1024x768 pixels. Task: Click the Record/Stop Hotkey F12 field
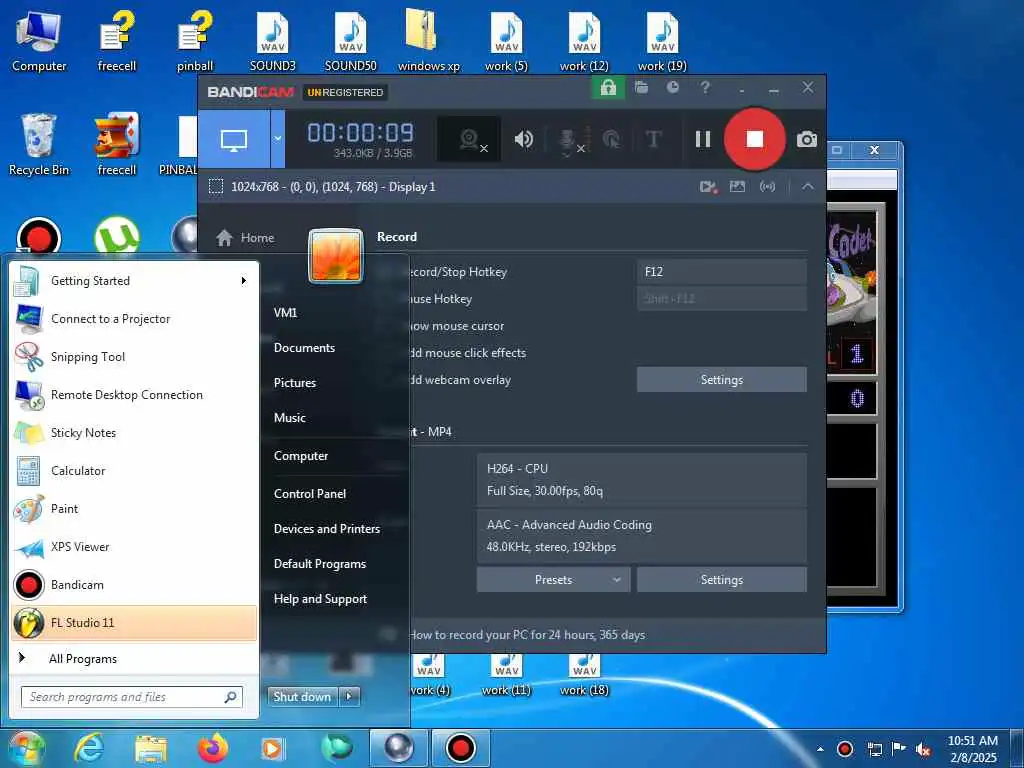pyautogui.click(x=722, y=272)
